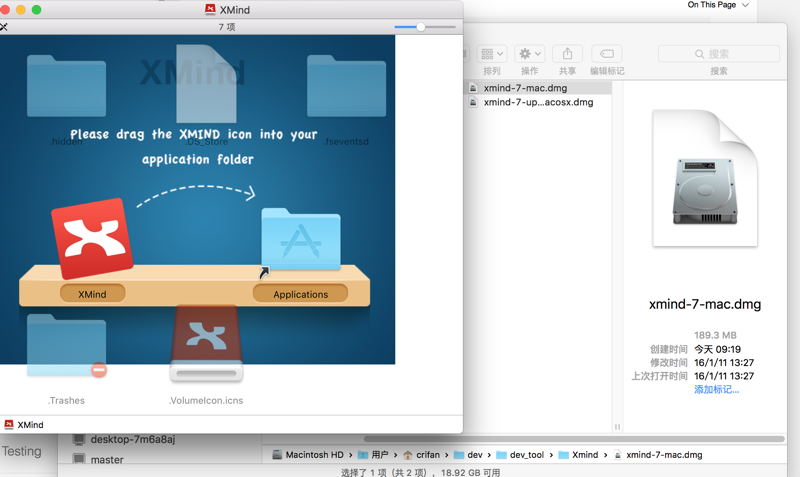The image size is (800, 477).
Task: Select the .Trashes folder icon
Action: (x=66, y=345)
